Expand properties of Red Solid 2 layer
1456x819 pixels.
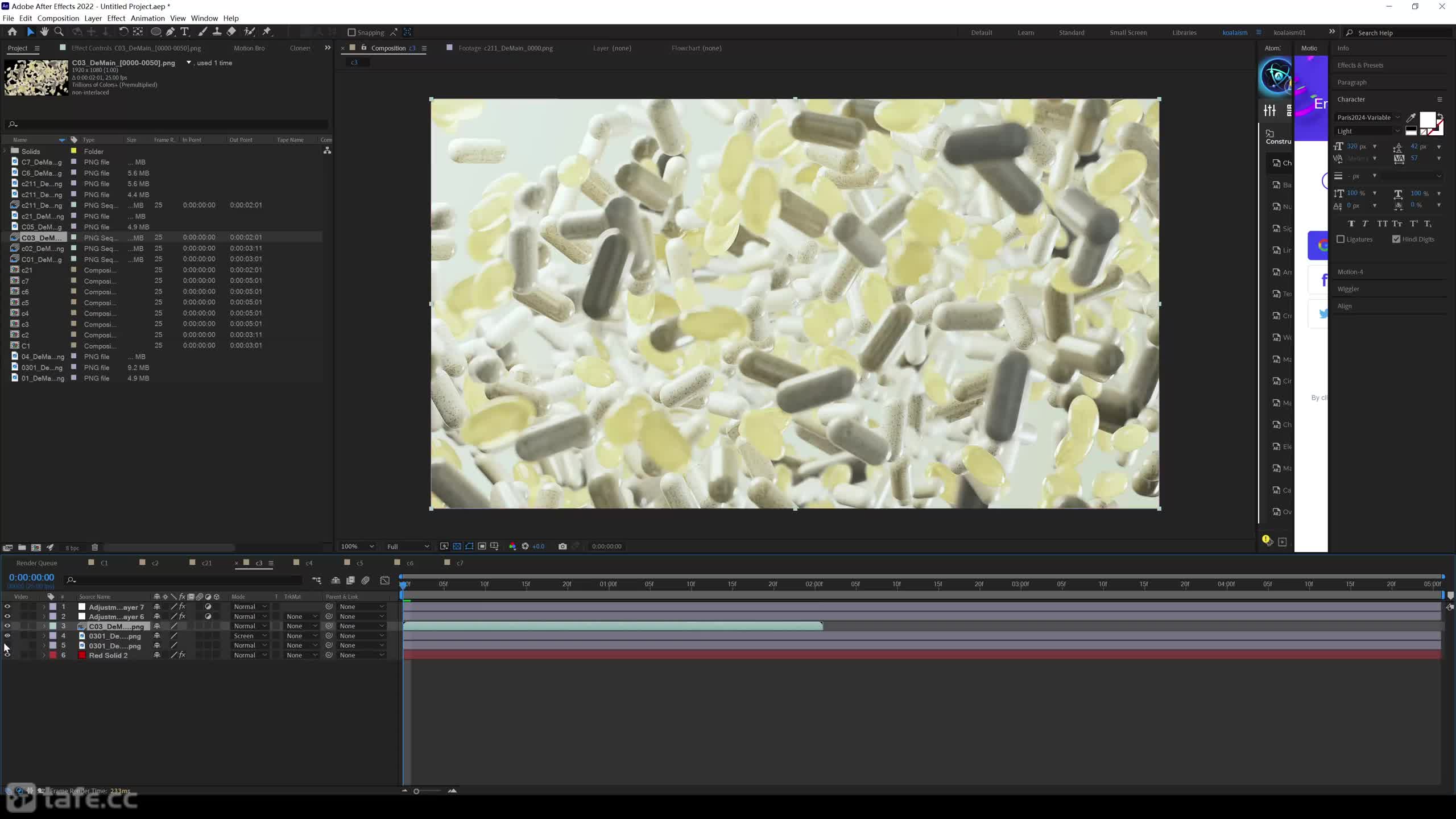(x=44, y=655)
